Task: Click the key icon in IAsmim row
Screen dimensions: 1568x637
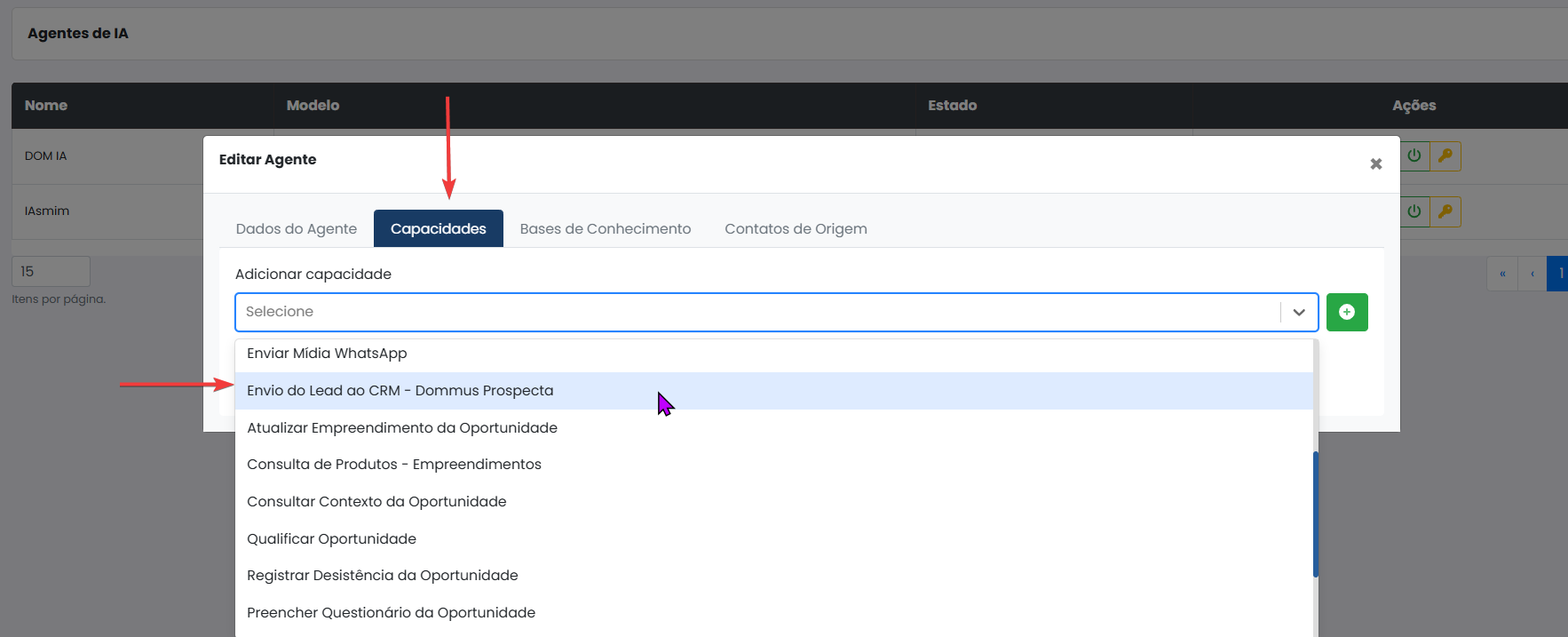Action: pos(1445,211)
